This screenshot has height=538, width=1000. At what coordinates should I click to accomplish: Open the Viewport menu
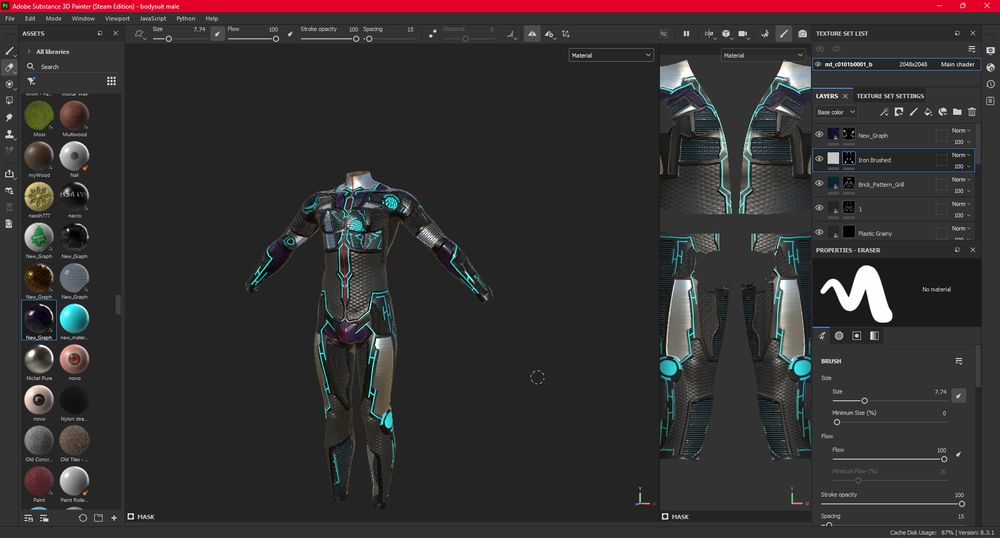point(117,18)
